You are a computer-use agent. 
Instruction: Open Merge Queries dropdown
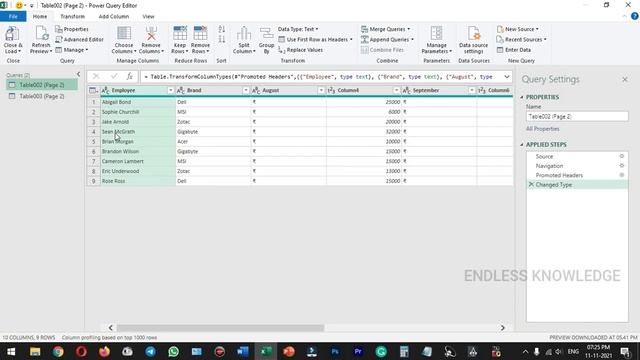pos(386,29)
